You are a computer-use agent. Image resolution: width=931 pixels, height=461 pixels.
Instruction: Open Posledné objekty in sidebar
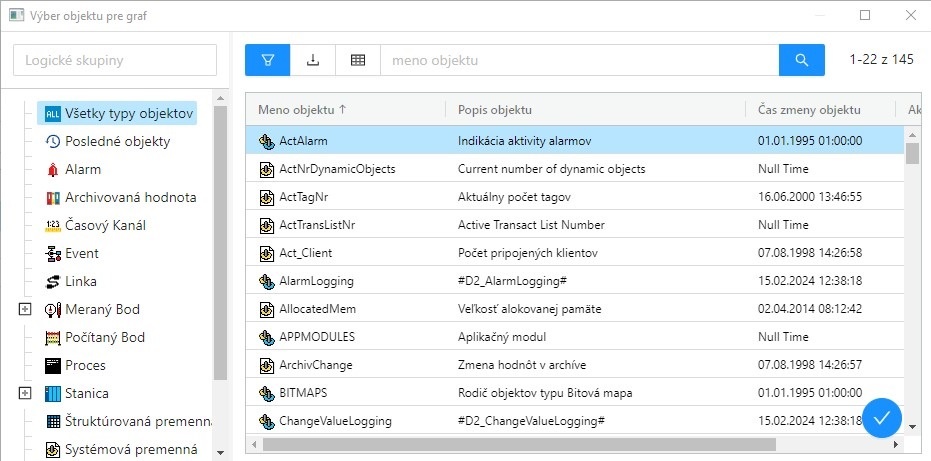click(x=117, y=142)
